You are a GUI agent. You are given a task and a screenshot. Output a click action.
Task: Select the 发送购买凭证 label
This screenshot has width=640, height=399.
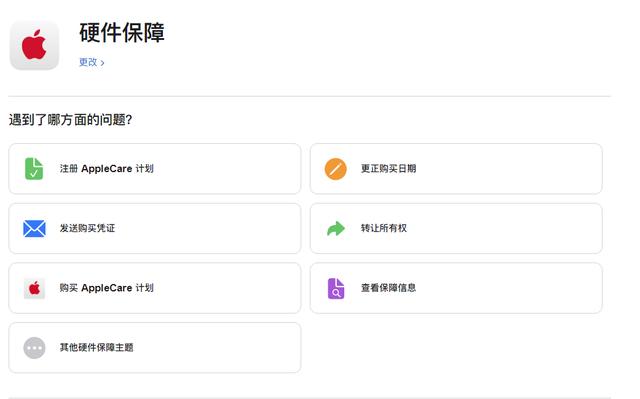click(87, 228)
